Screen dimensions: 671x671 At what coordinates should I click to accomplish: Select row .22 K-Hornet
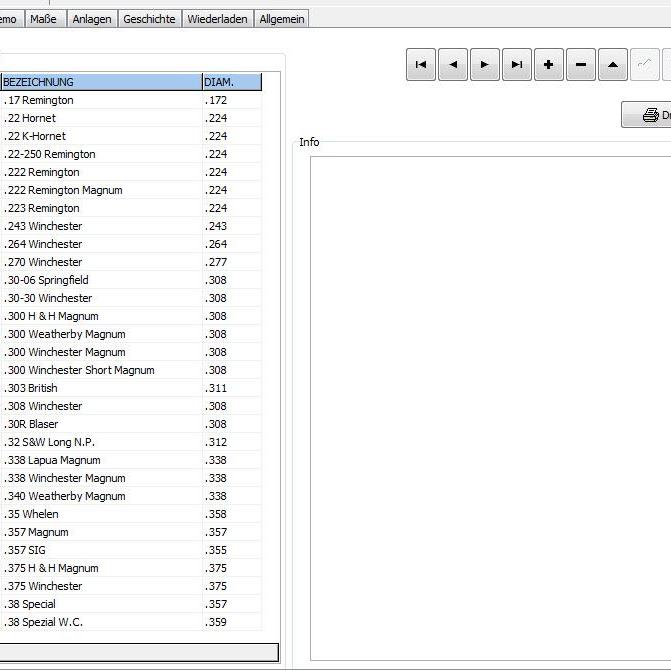point(131,136)
